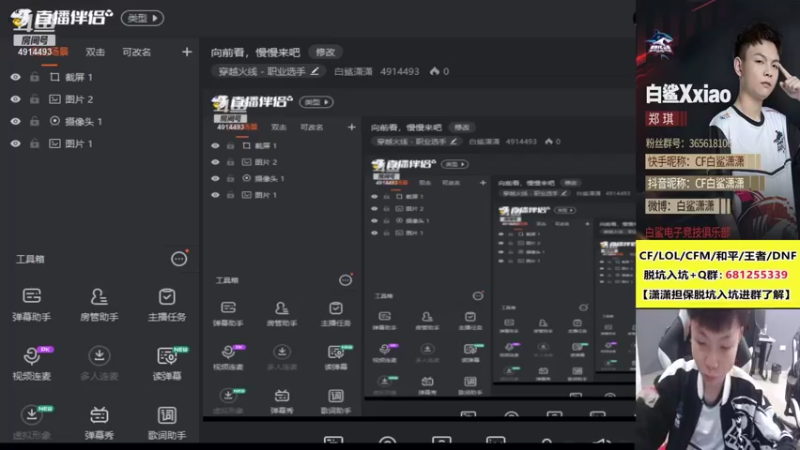The height and width of the screenshot is (450, 800).
Task: Click the 白鲨Xxiao player banner image
Action: click(718, 120)
